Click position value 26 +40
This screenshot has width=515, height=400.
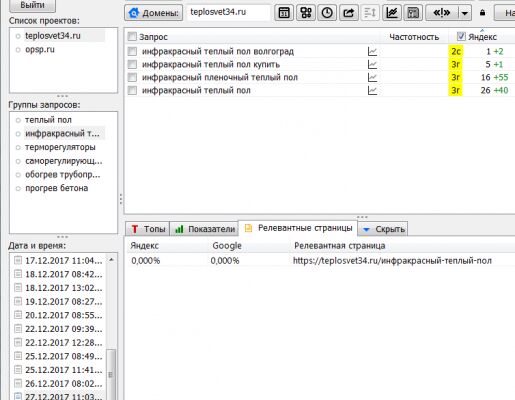pos(494,90)
